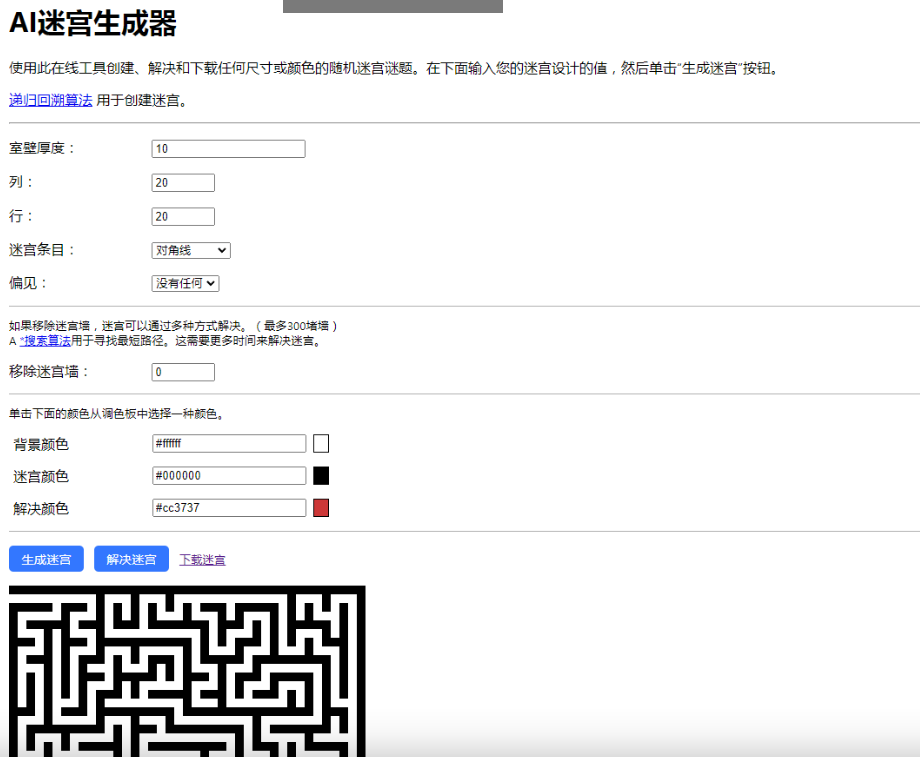Click the 室壁厚度 input field
Screen dimensions: 920x757
[228, 148]
